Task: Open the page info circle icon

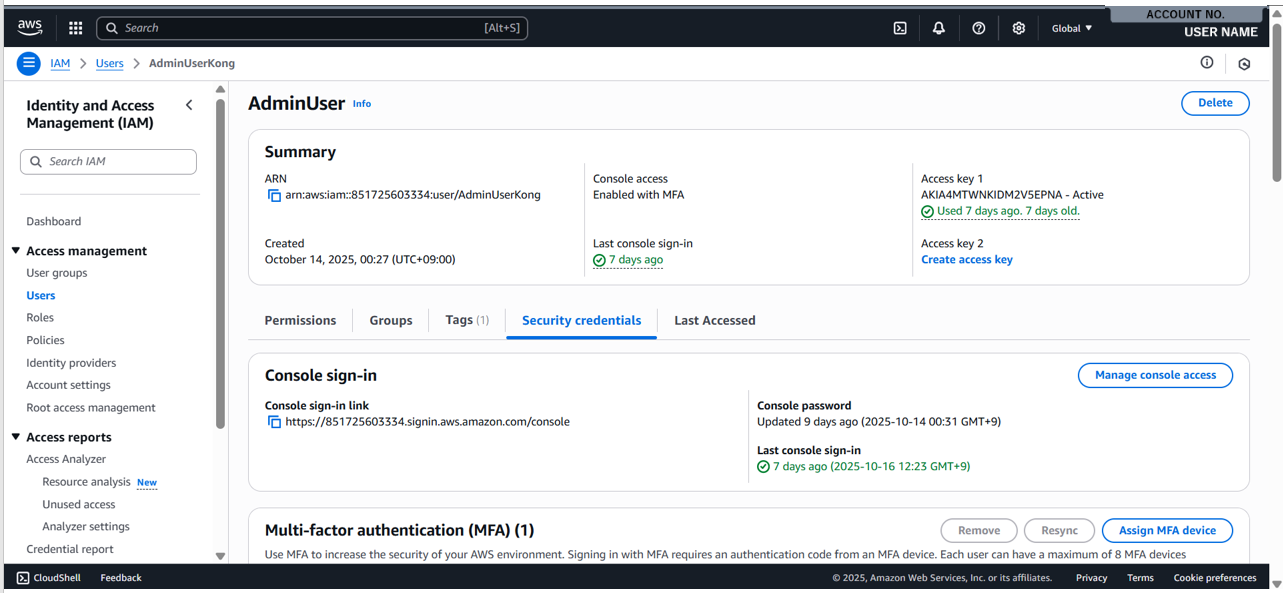Action: (x=1207, y=63)
